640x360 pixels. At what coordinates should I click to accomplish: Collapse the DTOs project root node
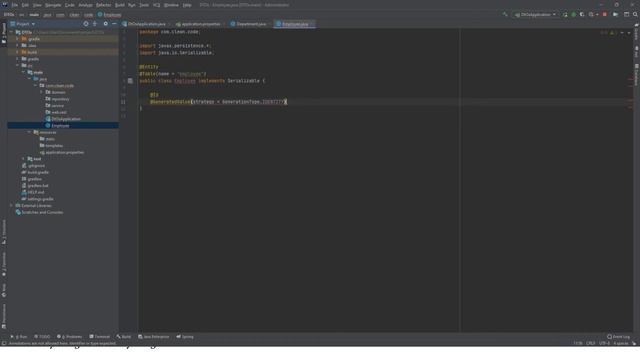[x=11, y=32]
